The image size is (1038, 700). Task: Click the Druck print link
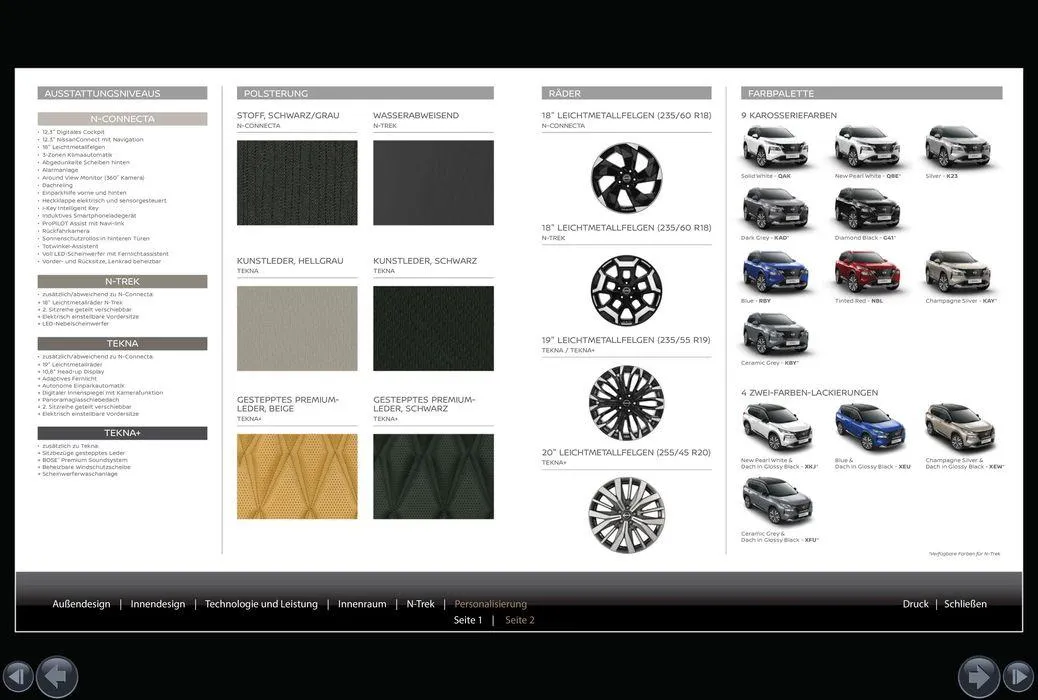(915, 604)
